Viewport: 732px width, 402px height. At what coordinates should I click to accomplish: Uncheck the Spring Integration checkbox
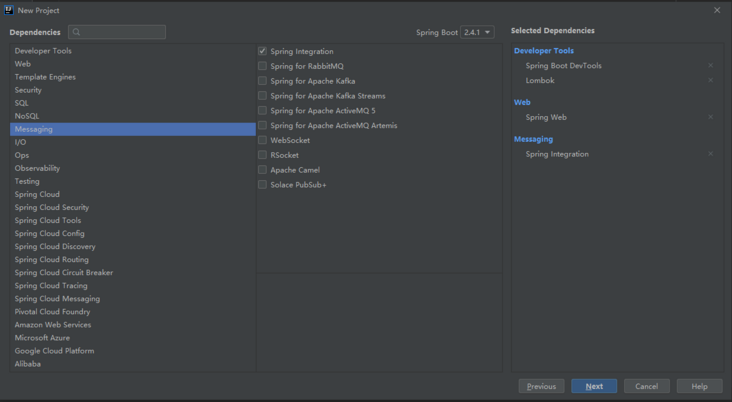tap(262, 51)
